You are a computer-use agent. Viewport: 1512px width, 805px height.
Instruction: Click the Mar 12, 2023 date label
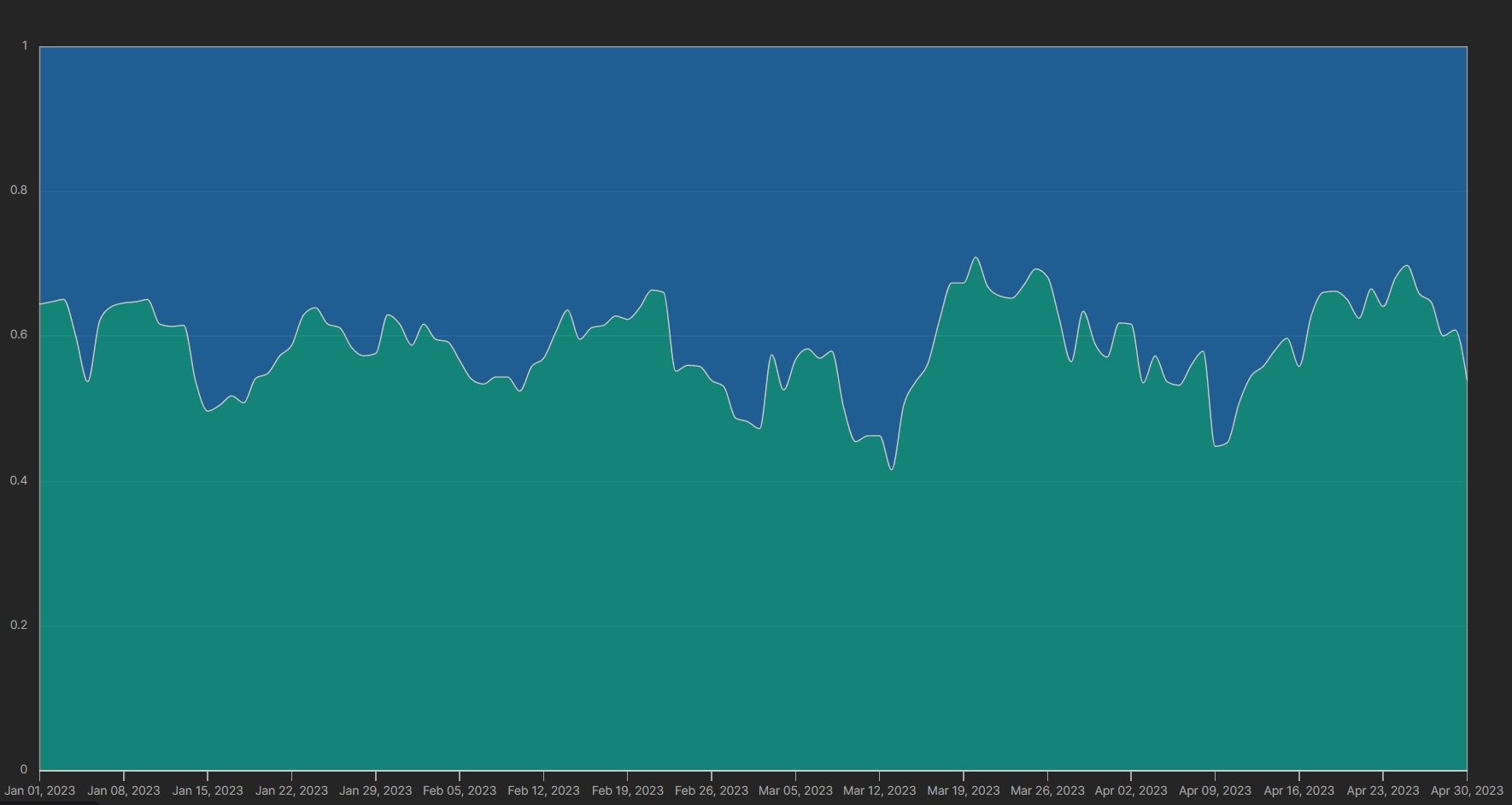[879, 790]
